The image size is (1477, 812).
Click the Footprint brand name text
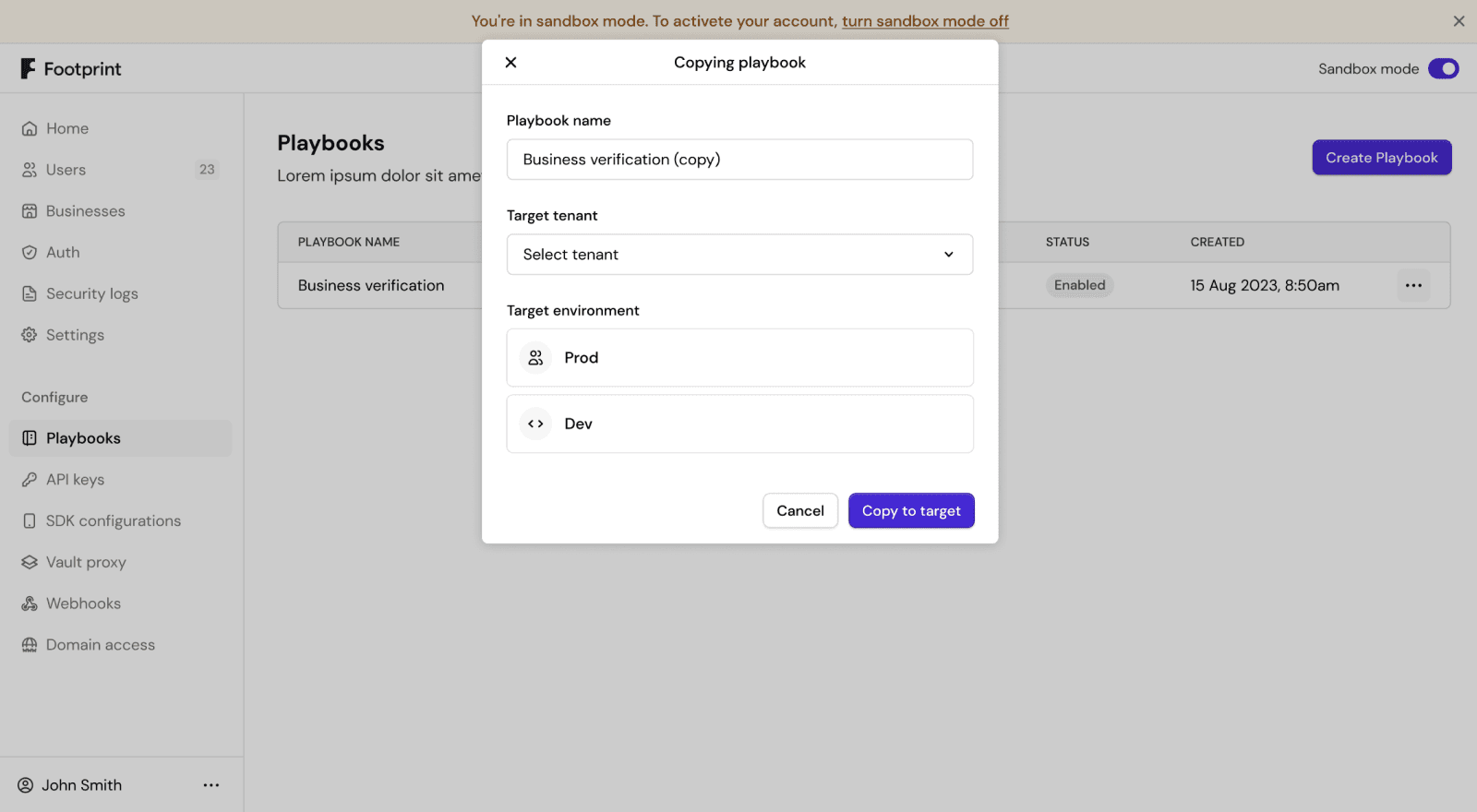[82, 69]
